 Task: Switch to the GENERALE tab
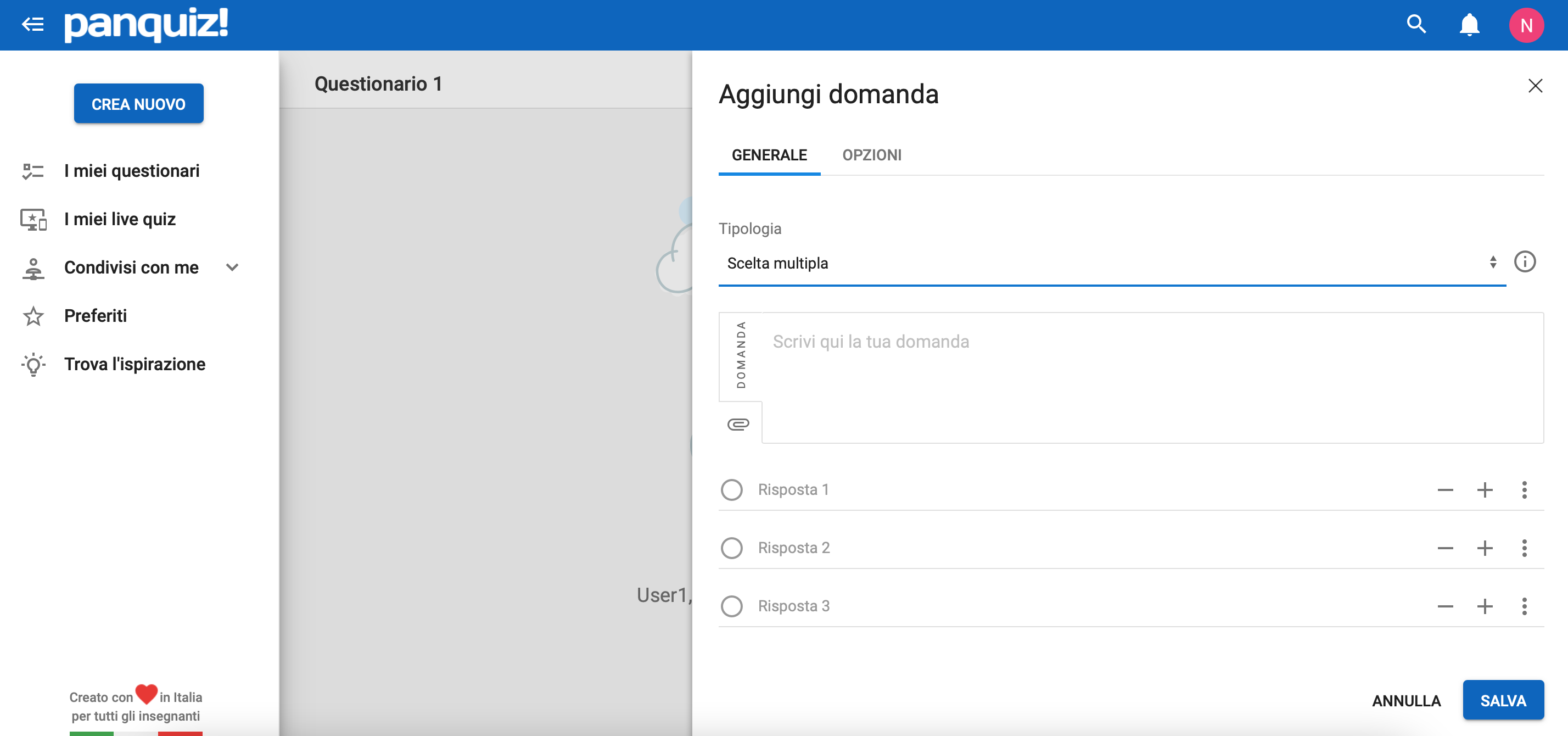[769, 155]
